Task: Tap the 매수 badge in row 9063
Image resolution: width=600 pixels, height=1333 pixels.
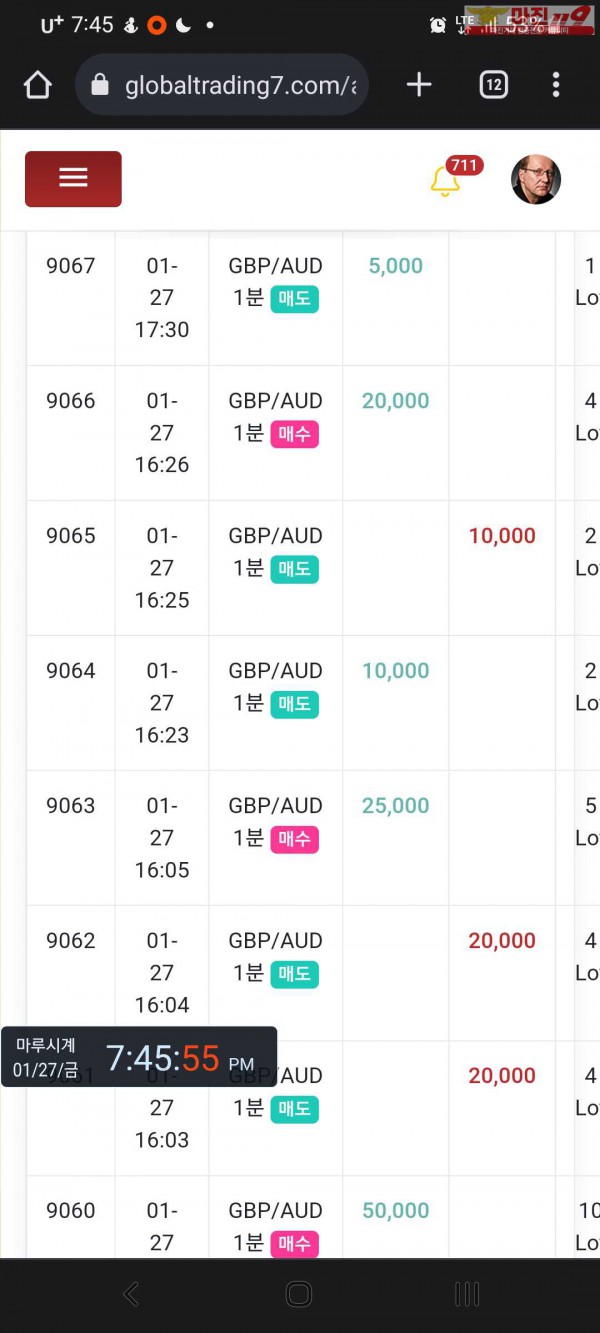Action: tap(294, 839)
